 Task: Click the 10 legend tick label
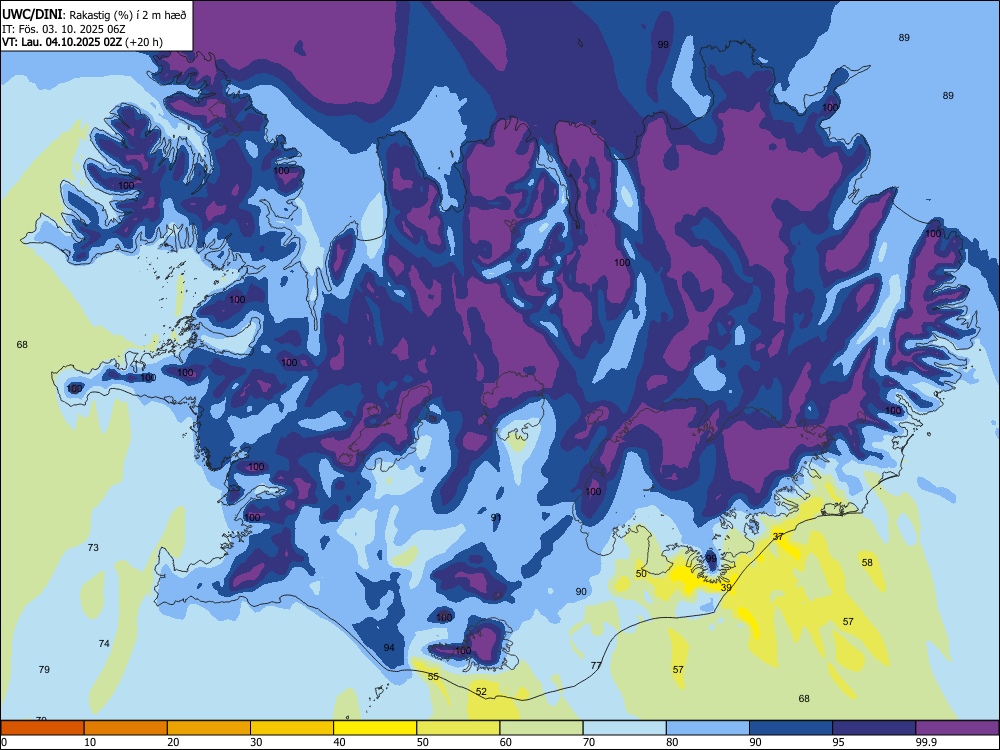90,742
